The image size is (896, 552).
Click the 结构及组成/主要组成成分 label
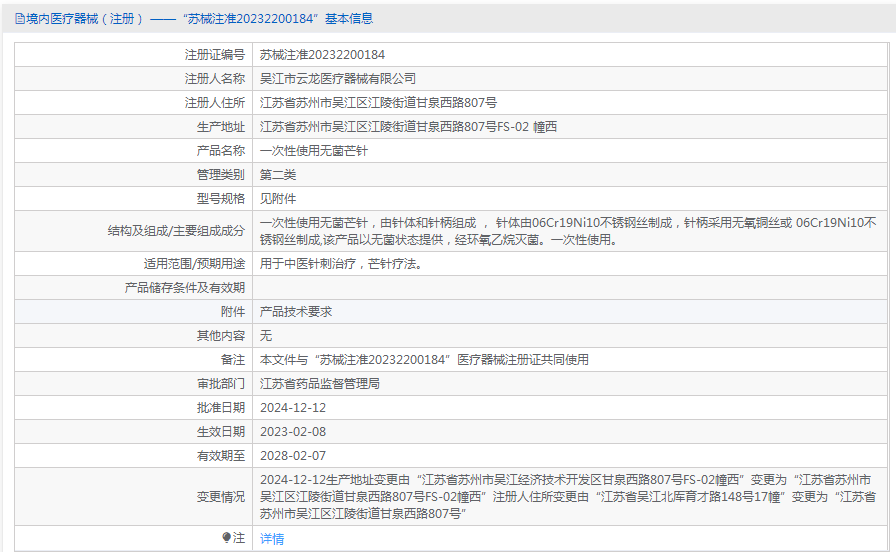[176, 231]
